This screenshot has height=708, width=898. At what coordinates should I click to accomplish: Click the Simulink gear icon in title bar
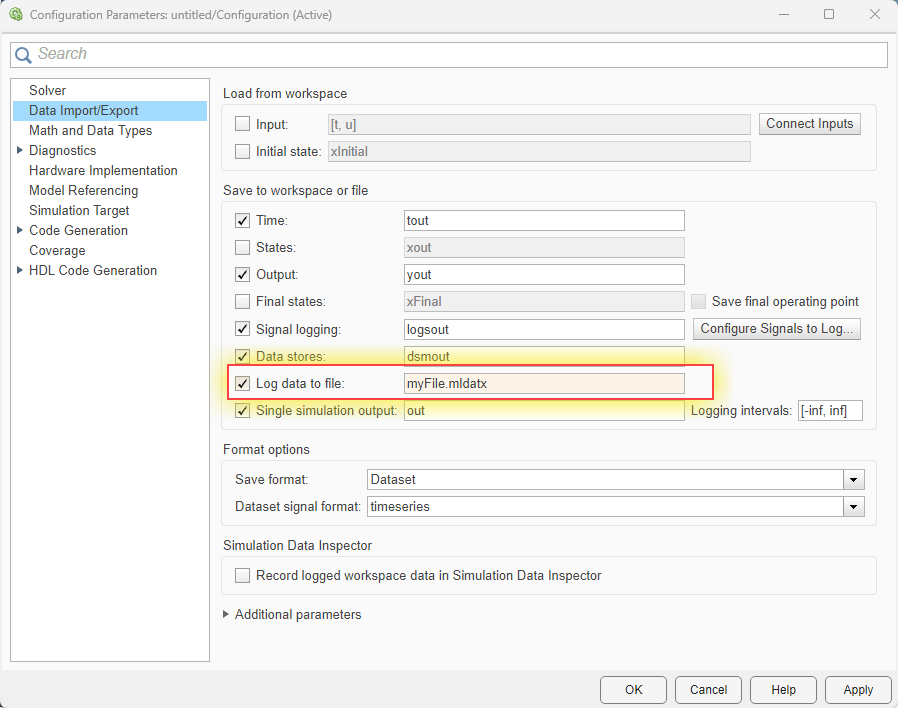16,14
